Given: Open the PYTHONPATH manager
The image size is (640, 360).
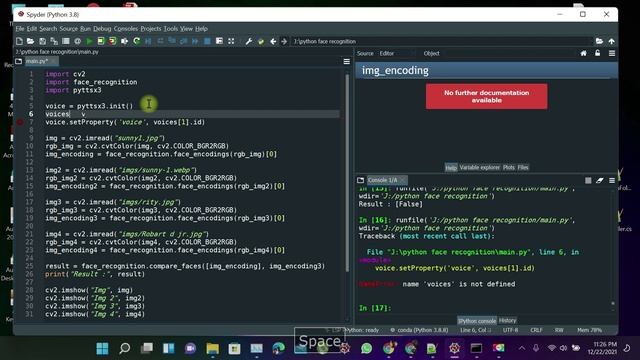Looking at the screenshot, I should pyautogui.click(x=261, y=41).
